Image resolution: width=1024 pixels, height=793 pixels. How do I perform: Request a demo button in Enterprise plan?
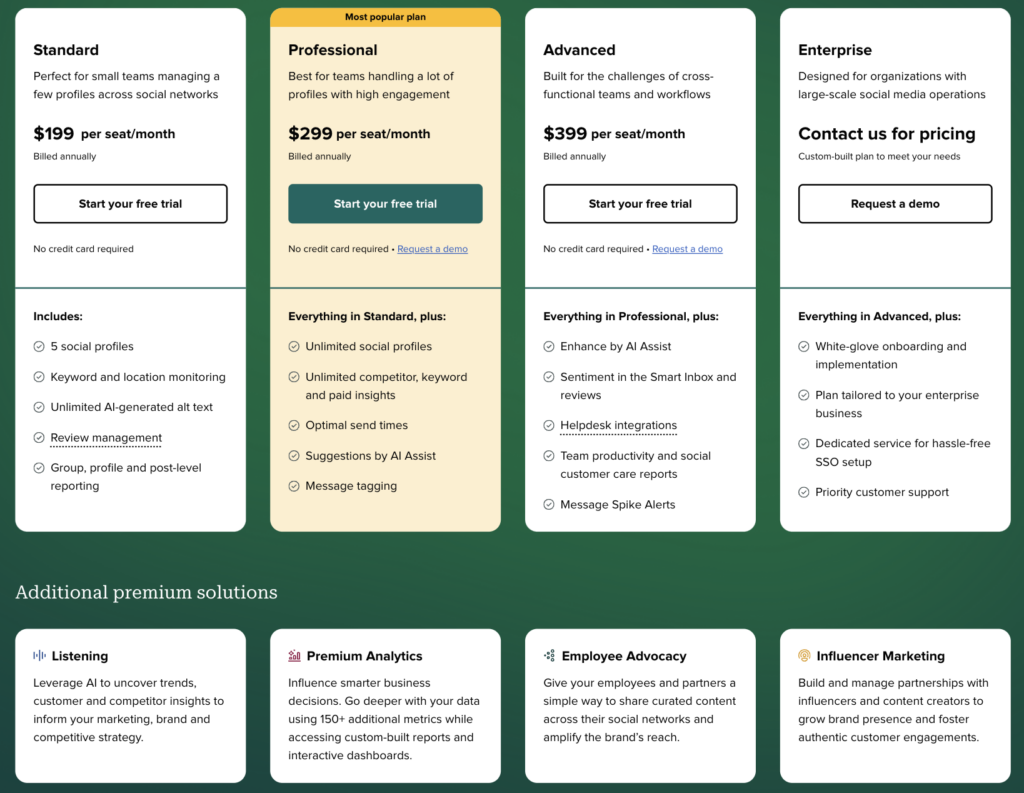895,204
